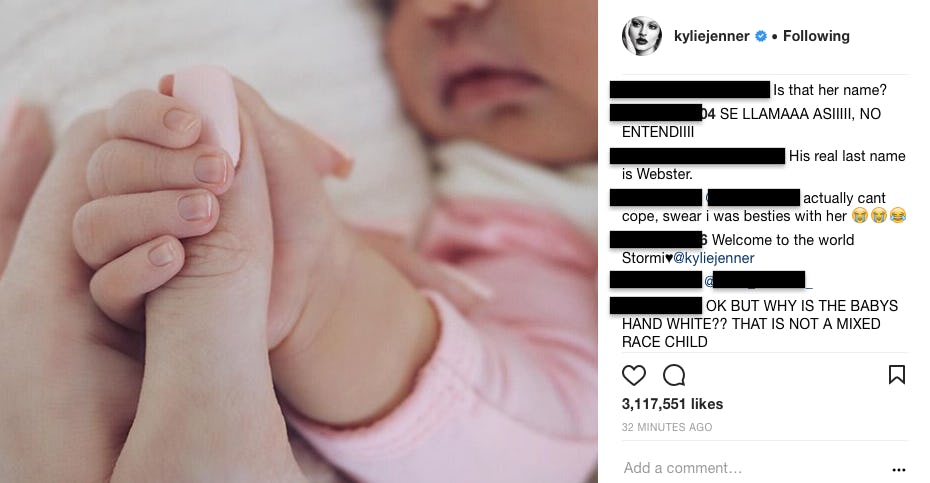Screen dimensions: 930x483
Task: Click the @kyliejenner mention in comments
Action: tap(714, 258)
